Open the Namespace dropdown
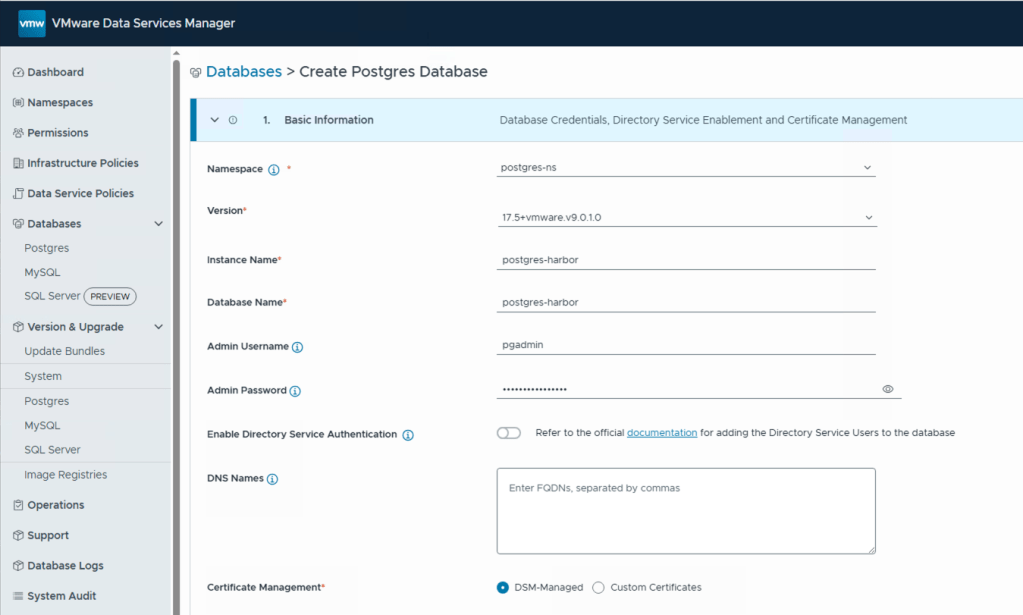1023x615 pixels. [686, 168]
